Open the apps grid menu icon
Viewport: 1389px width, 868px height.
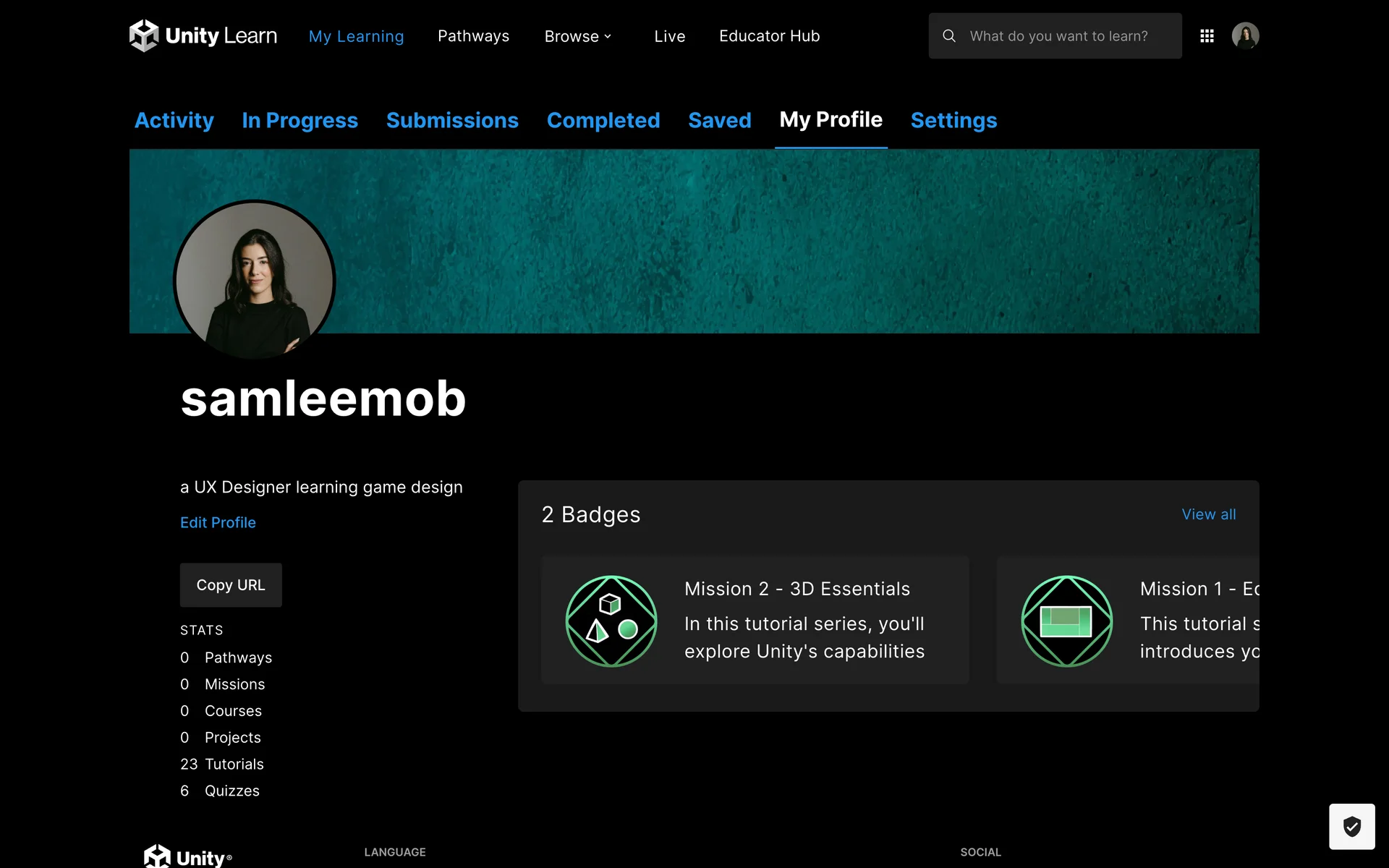[1207, 35]
